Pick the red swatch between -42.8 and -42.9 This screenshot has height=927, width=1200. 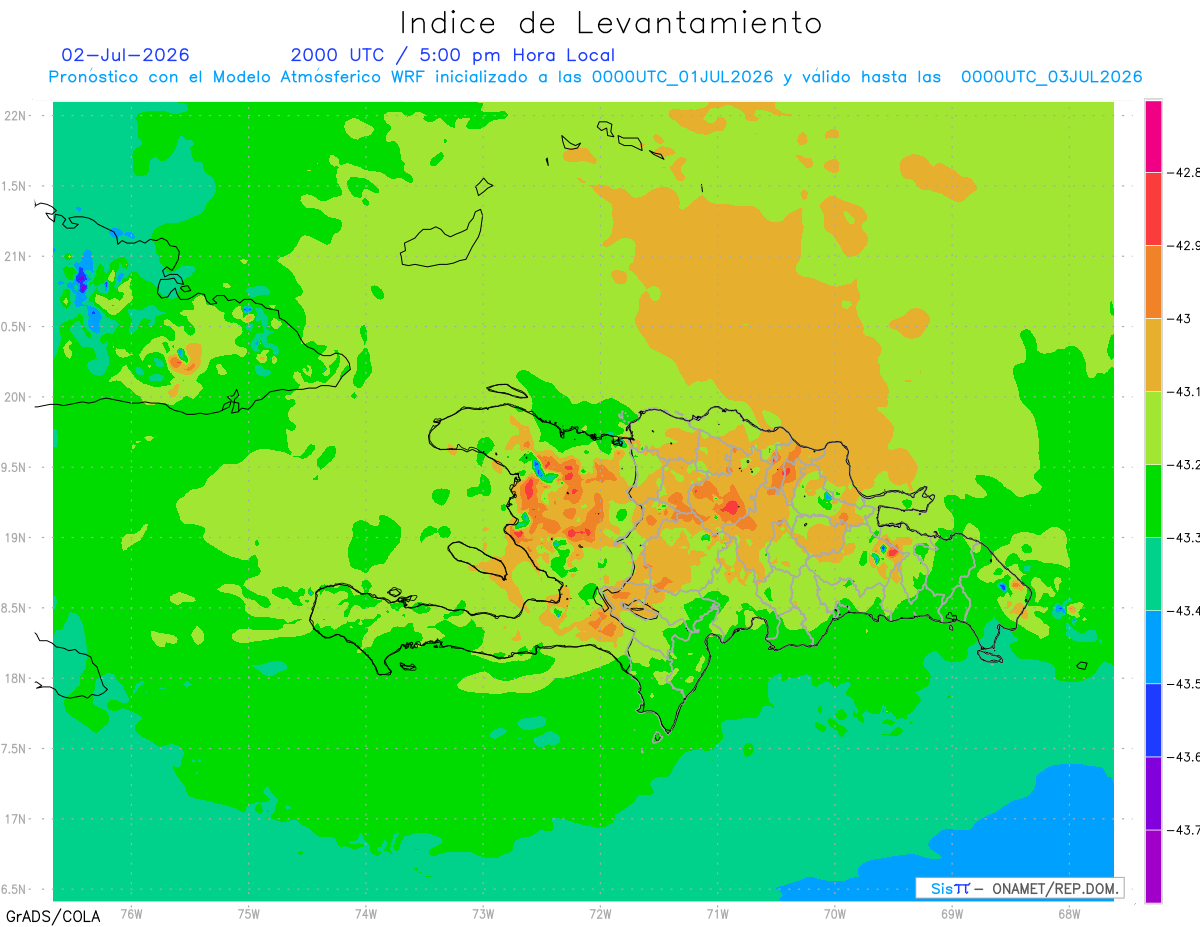tap(1153, 209)
